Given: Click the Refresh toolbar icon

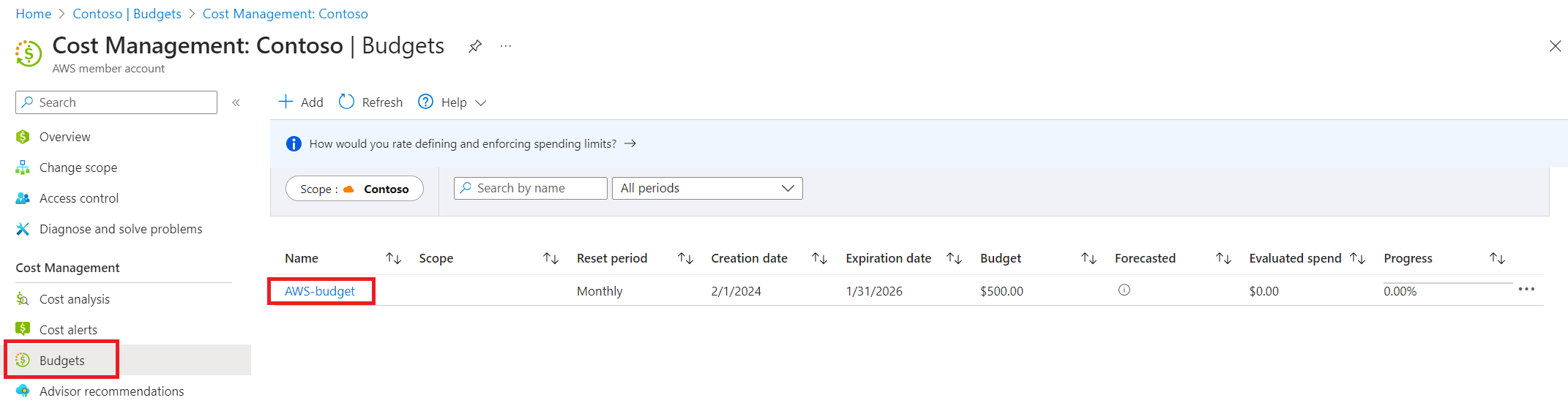Looking at the screenshot, I should coord(346,102).
